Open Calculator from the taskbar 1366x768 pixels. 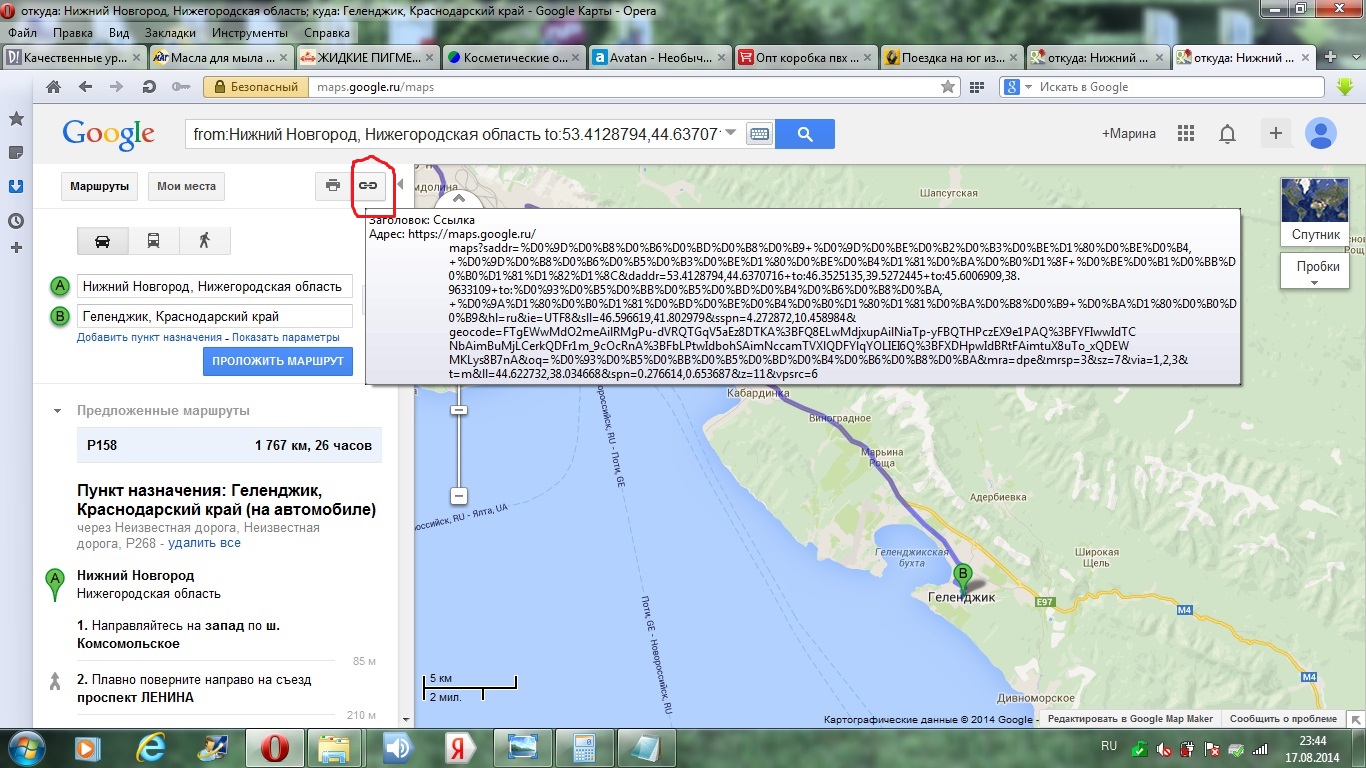(x=582, y=747)
